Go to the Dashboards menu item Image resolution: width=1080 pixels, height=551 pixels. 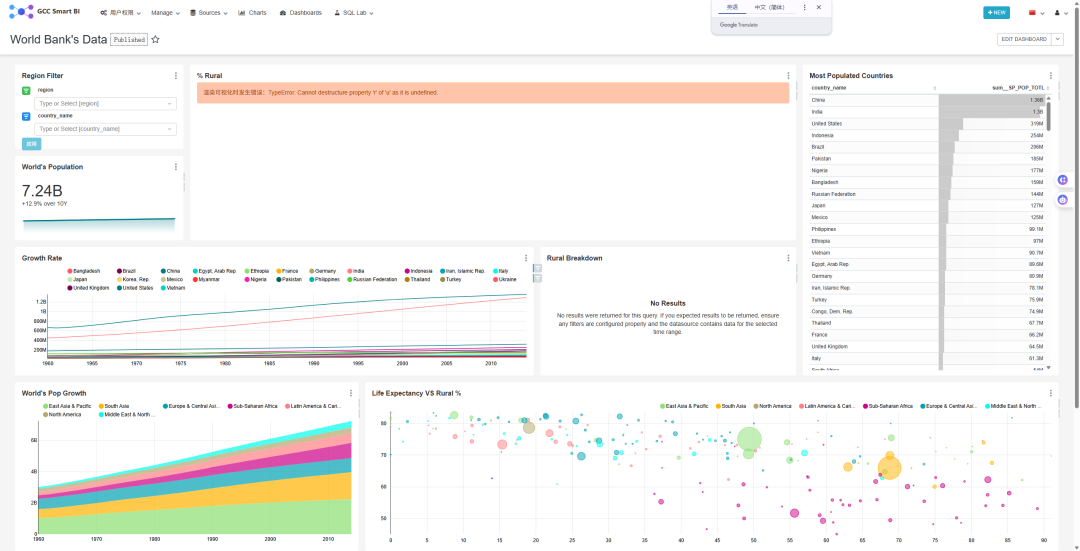300,12
